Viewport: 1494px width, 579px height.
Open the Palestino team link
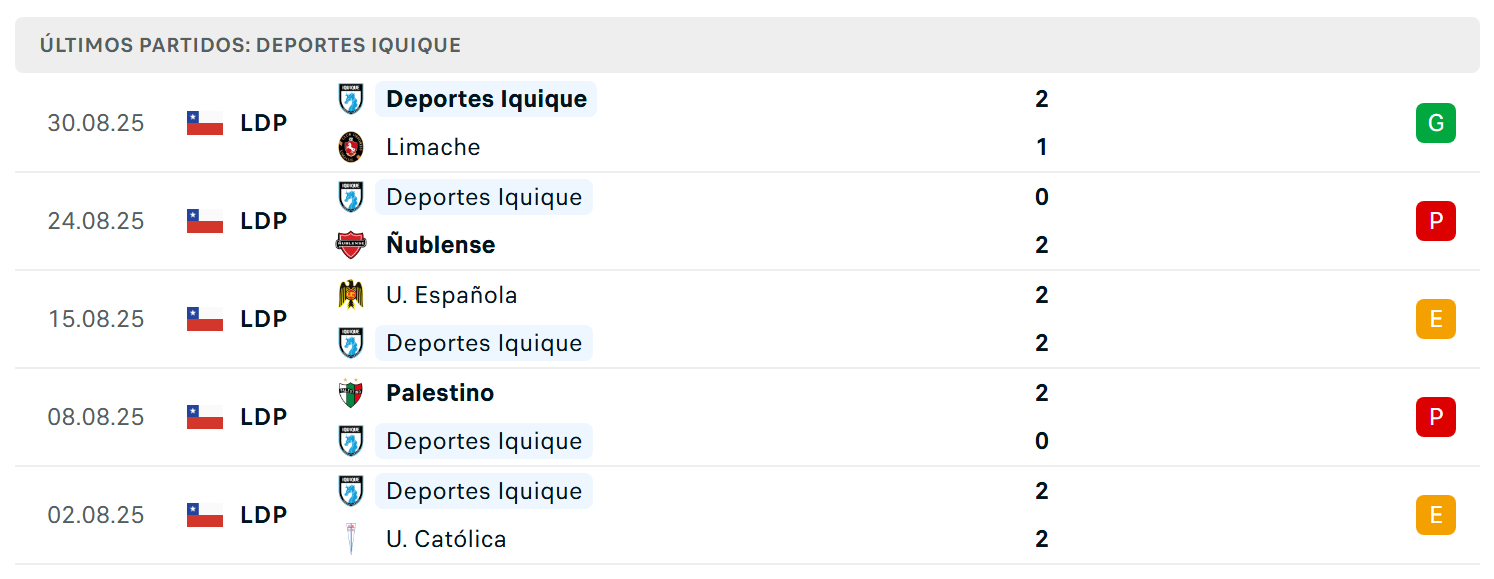click(440, 393)
